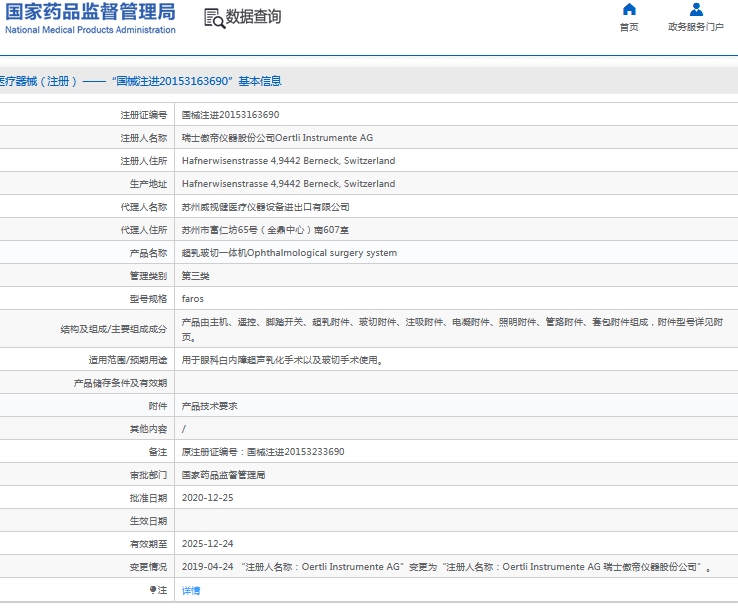
Task: Click the 注册证编号 label
Action: pos(144,115)
